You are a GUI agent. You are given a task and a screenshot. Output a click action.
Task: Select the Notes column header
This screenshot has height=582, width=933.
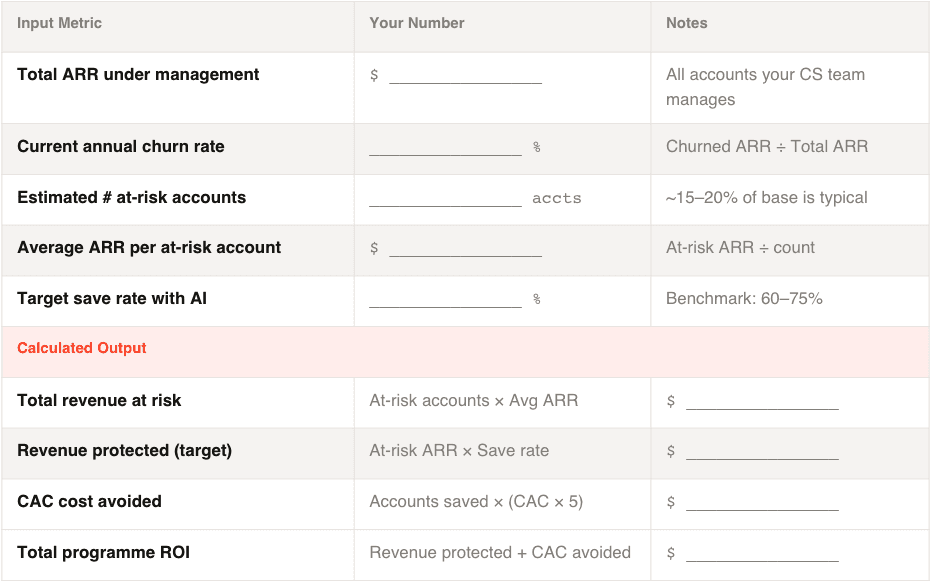pyautogui.click(x=687, y=23)
